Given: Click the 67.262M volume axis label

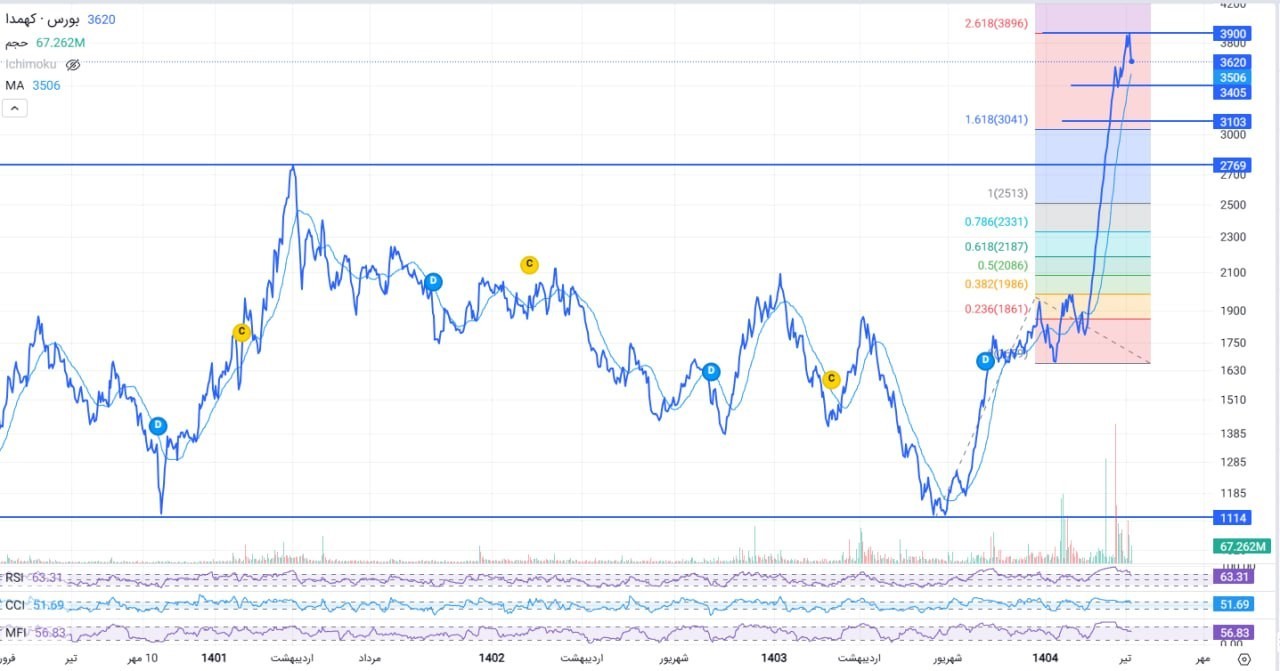Looking at the screenshot, I should click(1243, 546).
